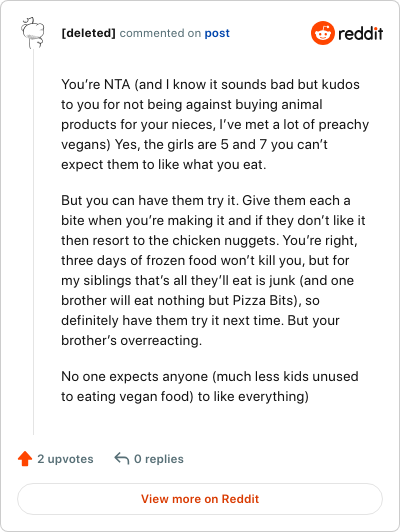Viewport: 400px width, 532px height.
Task: Click the reddit wordmark text
Action: coord(361,33)
